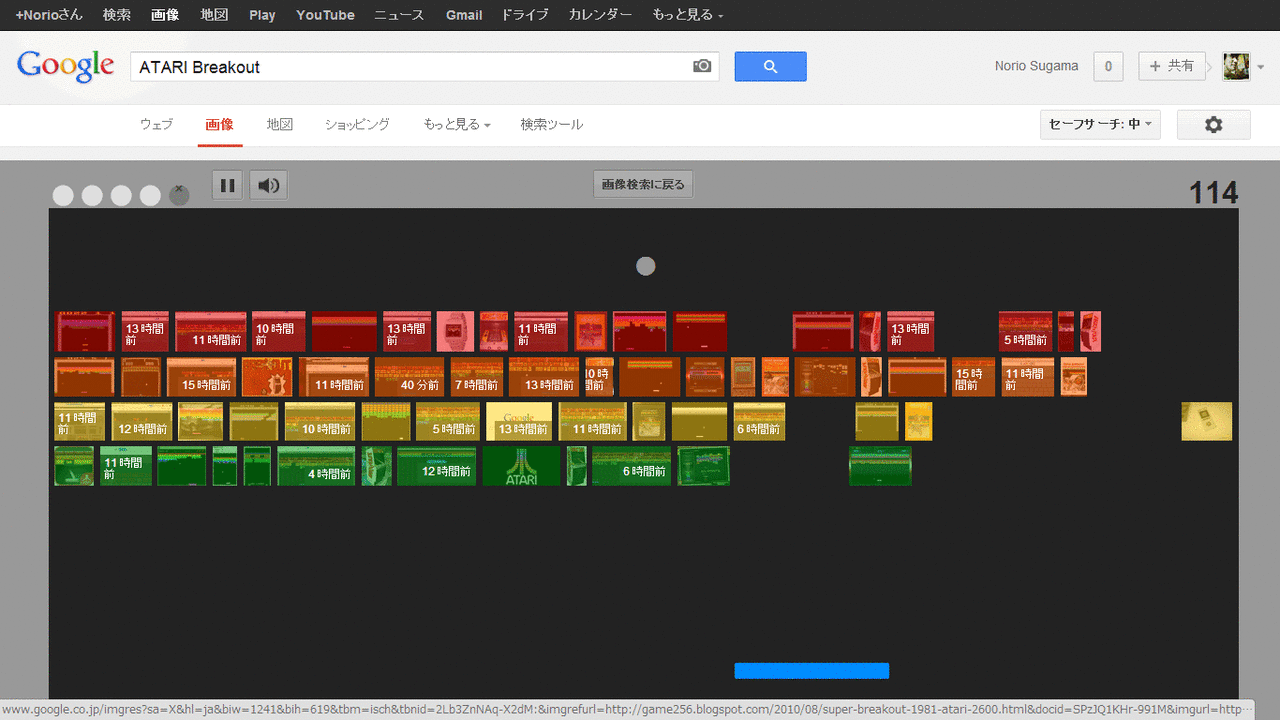1280x720 pixels.
Task: Expand もっと見る in the search tabs
Action: tap(457, 125)
